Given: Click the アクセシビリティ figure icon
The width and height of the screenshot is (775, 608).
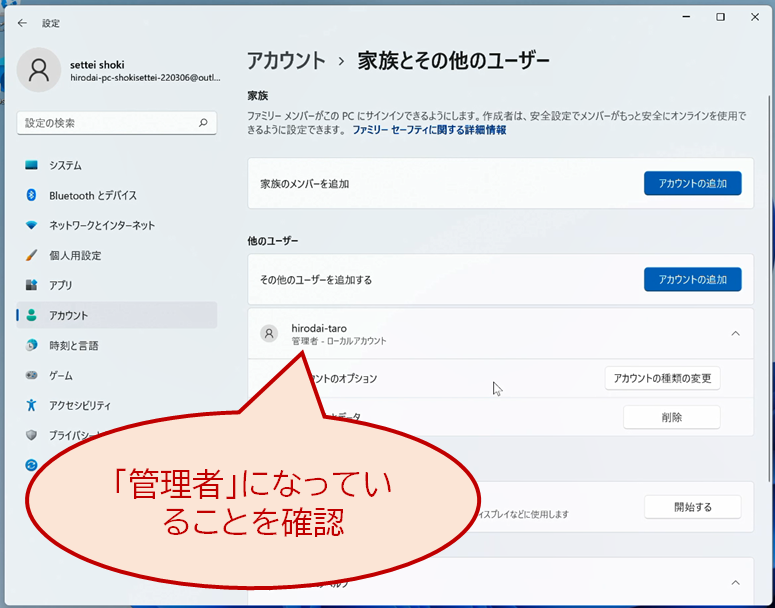Looking at the screenshot, I should click(31, 405).
